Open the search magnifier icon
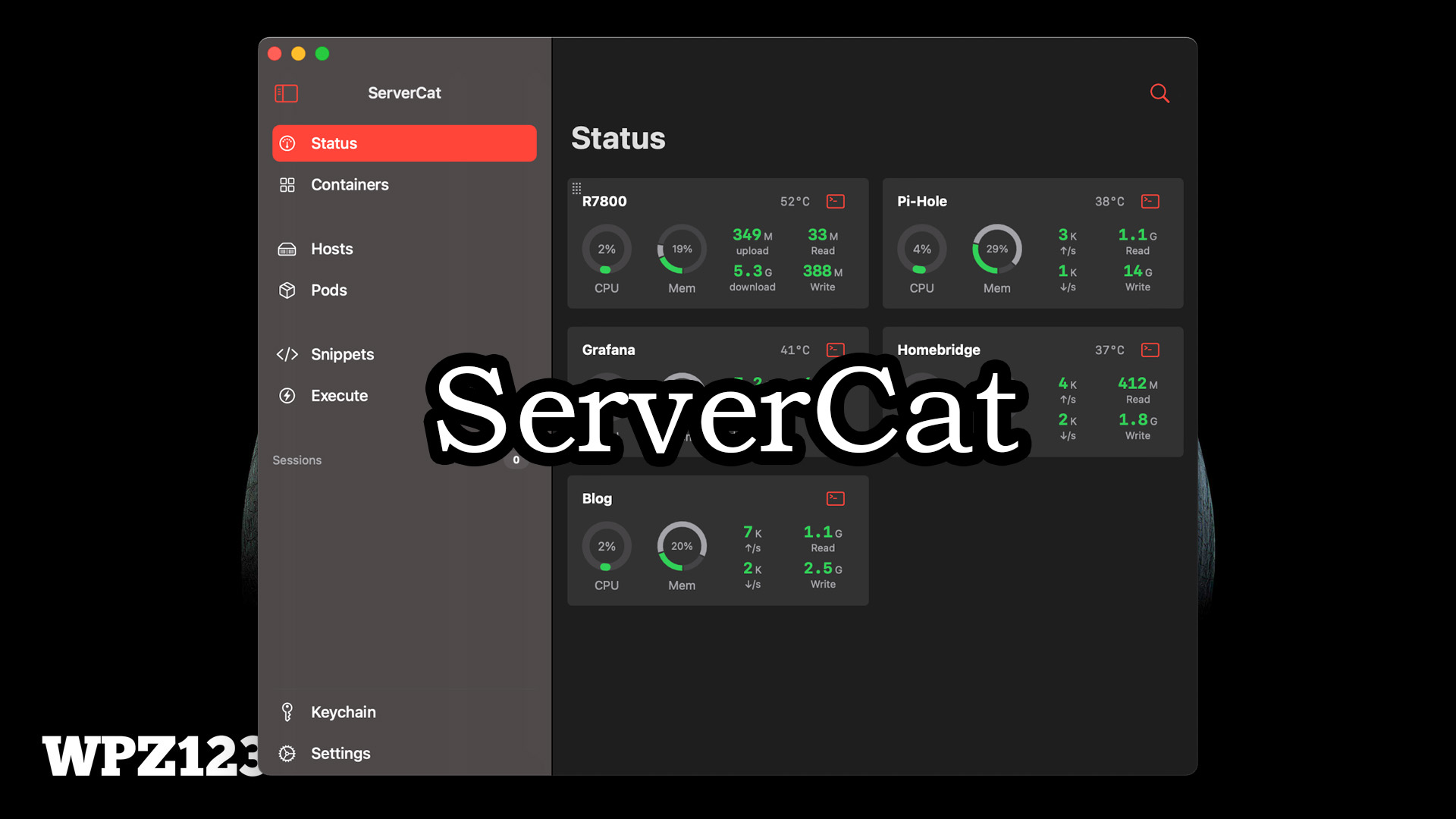The image size is (1456, 819). (x=1159, y=93)
